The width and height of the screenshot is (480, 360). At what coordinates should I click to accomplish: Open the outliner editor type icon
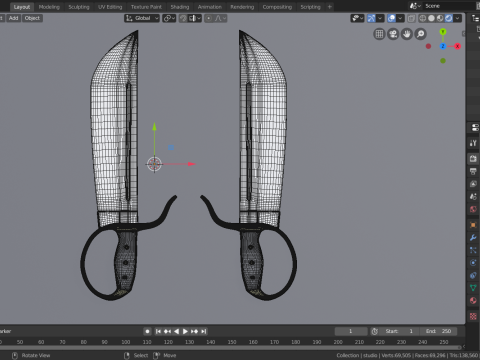[x=476, y=18]
